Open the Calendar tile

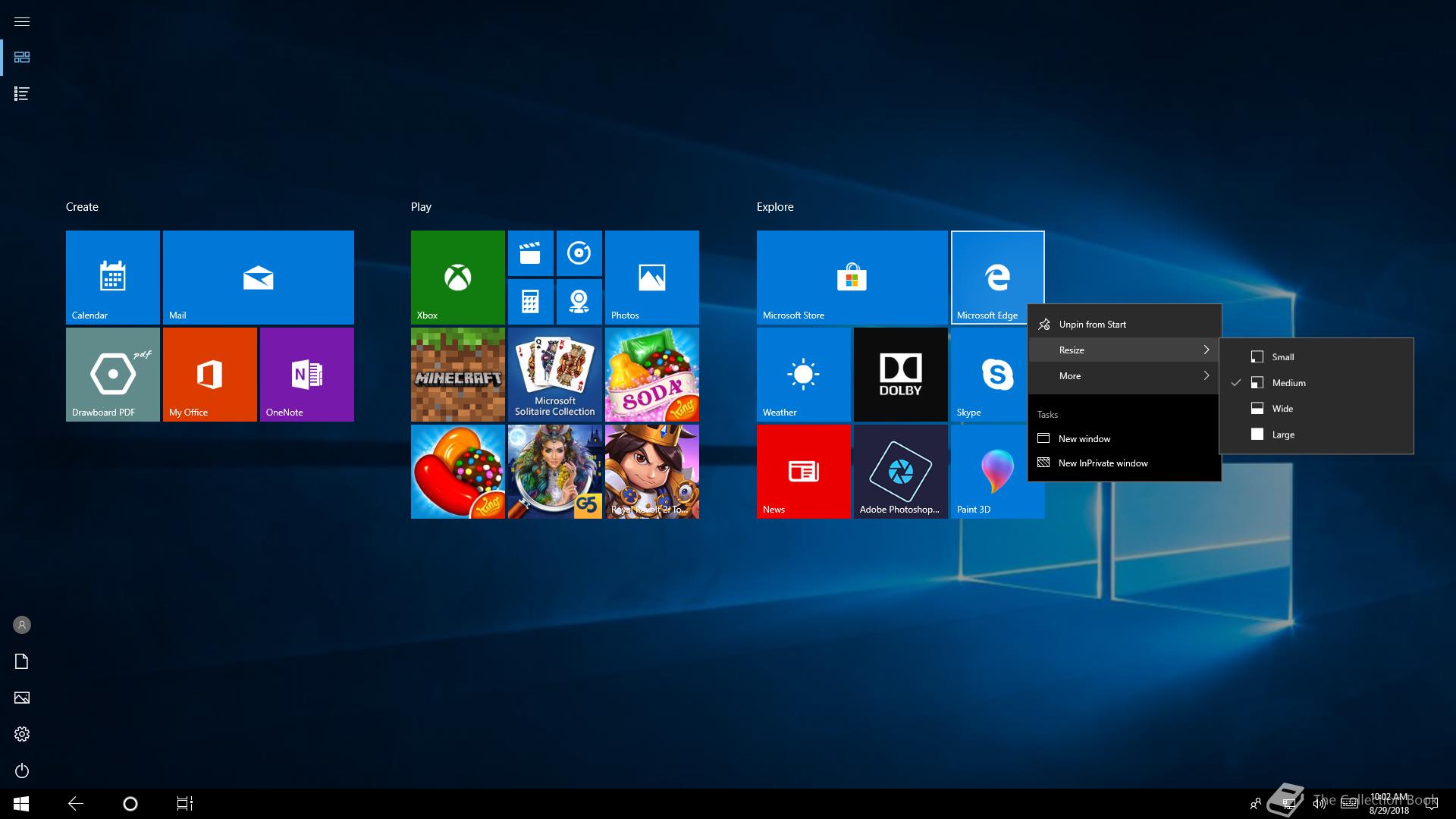pos(113,278)
